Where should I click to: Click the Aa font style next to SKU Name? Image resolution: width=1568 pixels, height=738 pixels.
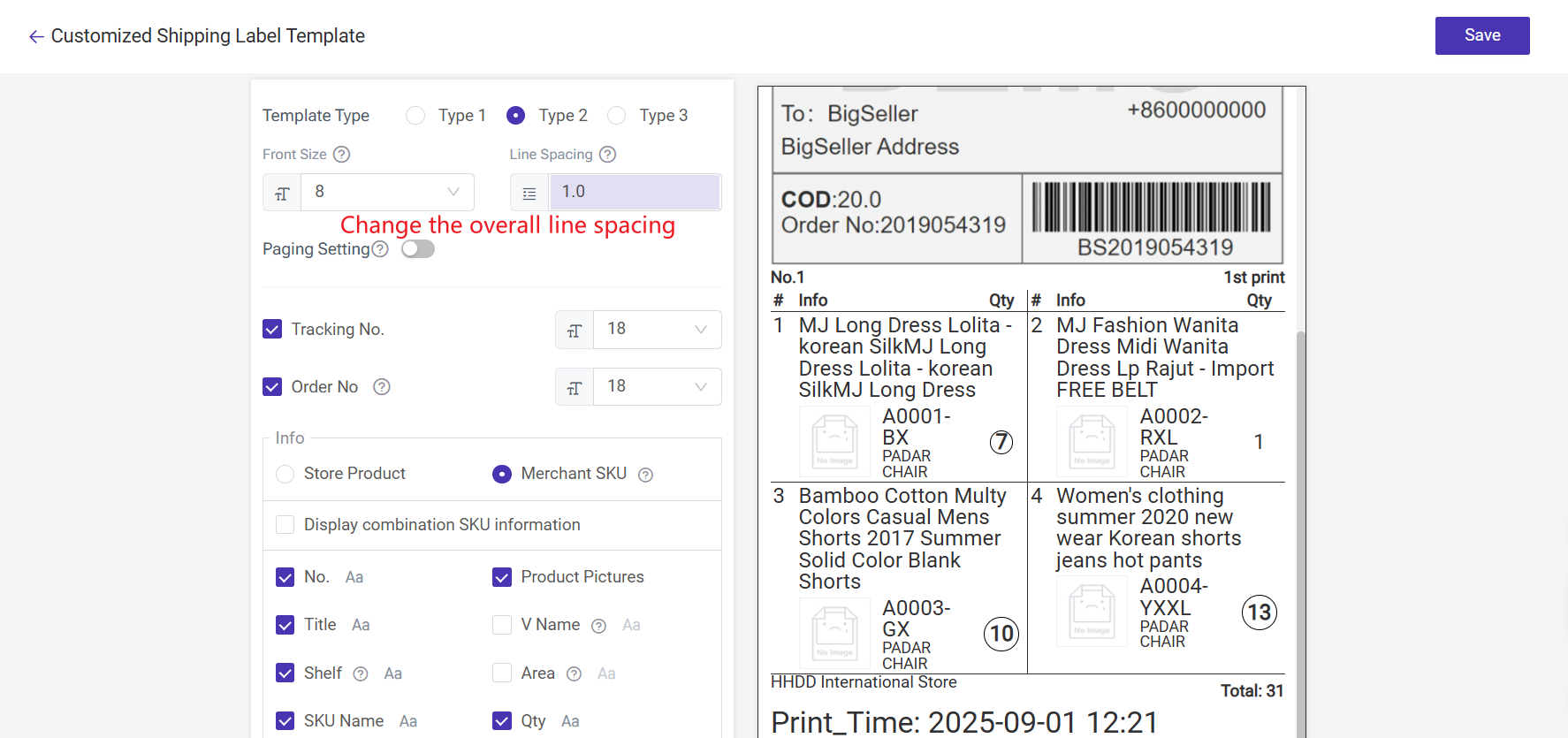pyautogui.click(x=408, y=721)
